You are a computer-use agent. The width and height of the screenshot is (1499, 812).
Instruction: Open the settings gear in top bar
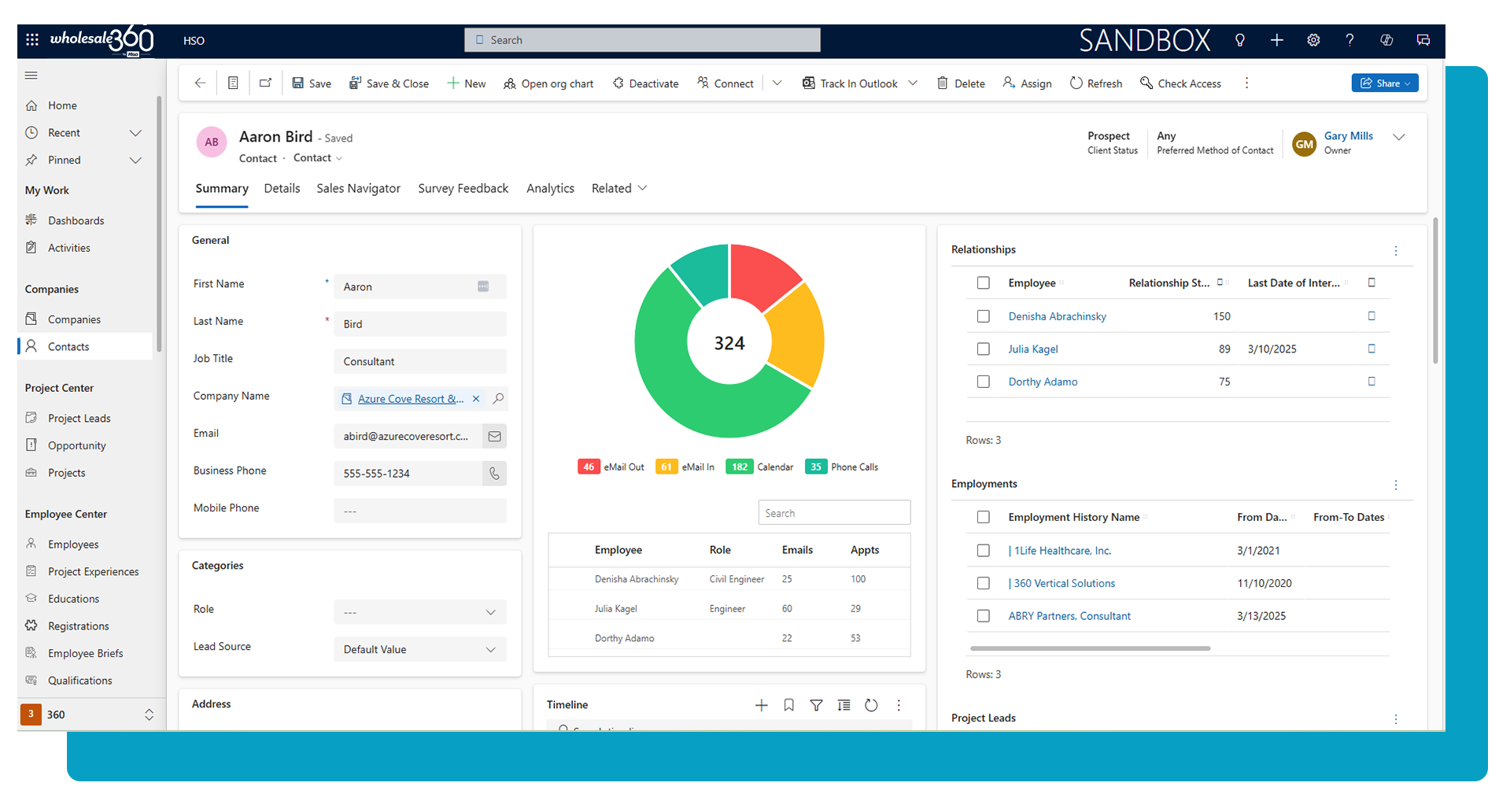1313,40
